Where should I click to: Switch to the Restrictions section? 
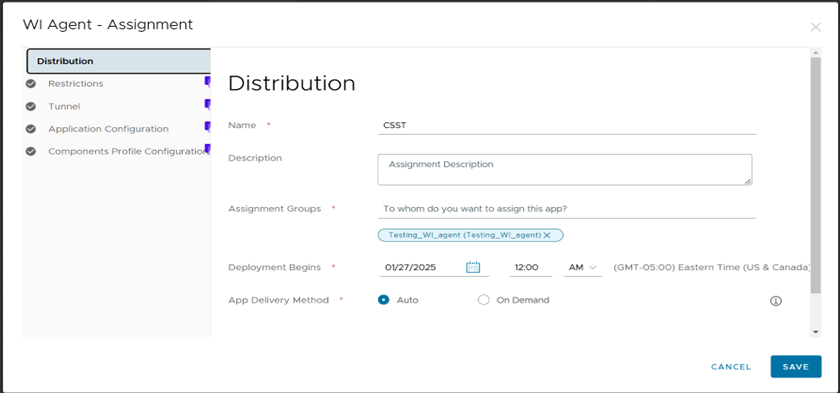[76, 84]
